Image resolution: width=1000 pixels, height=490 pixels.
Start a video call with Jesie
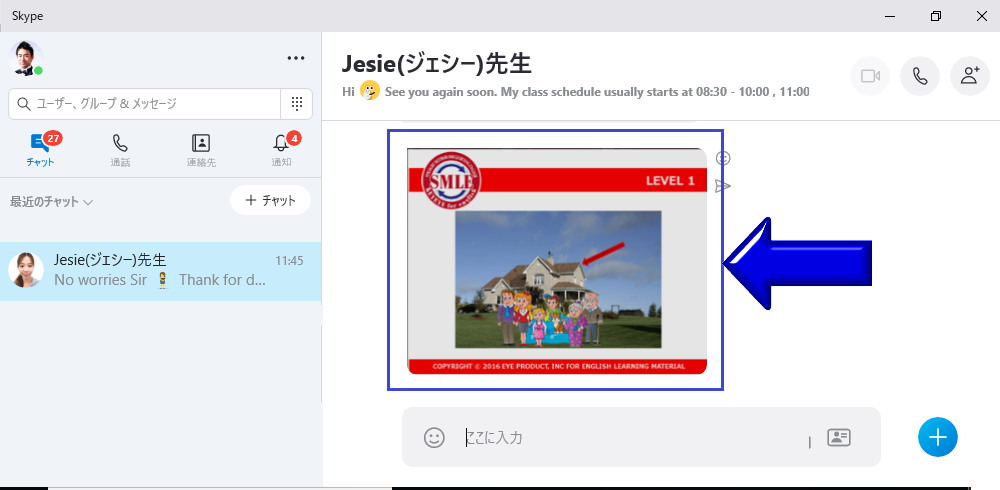(870, 77)
